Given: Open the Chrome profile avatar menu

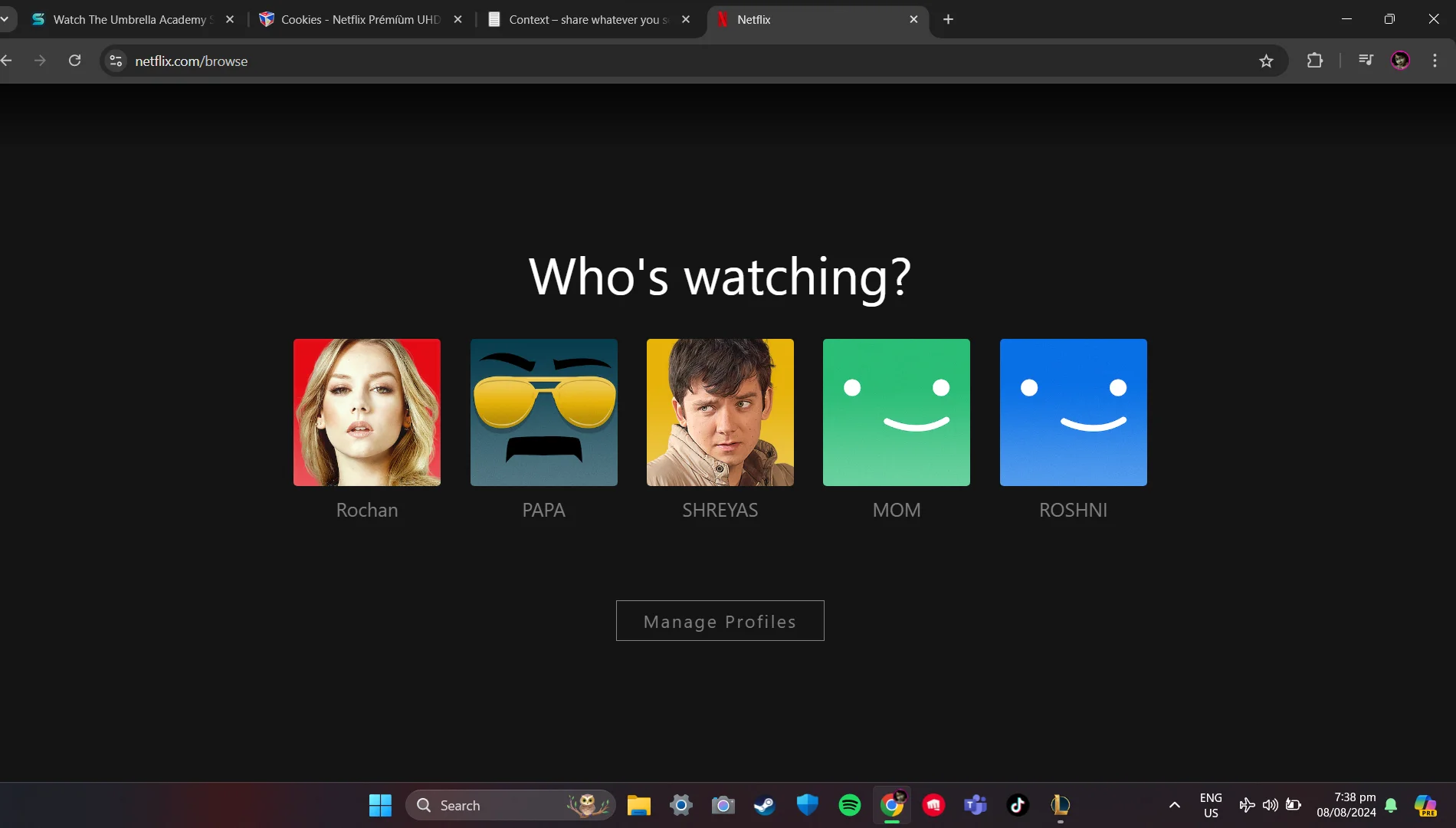Looking at the screenshot, I should [x=1400, y=61].
